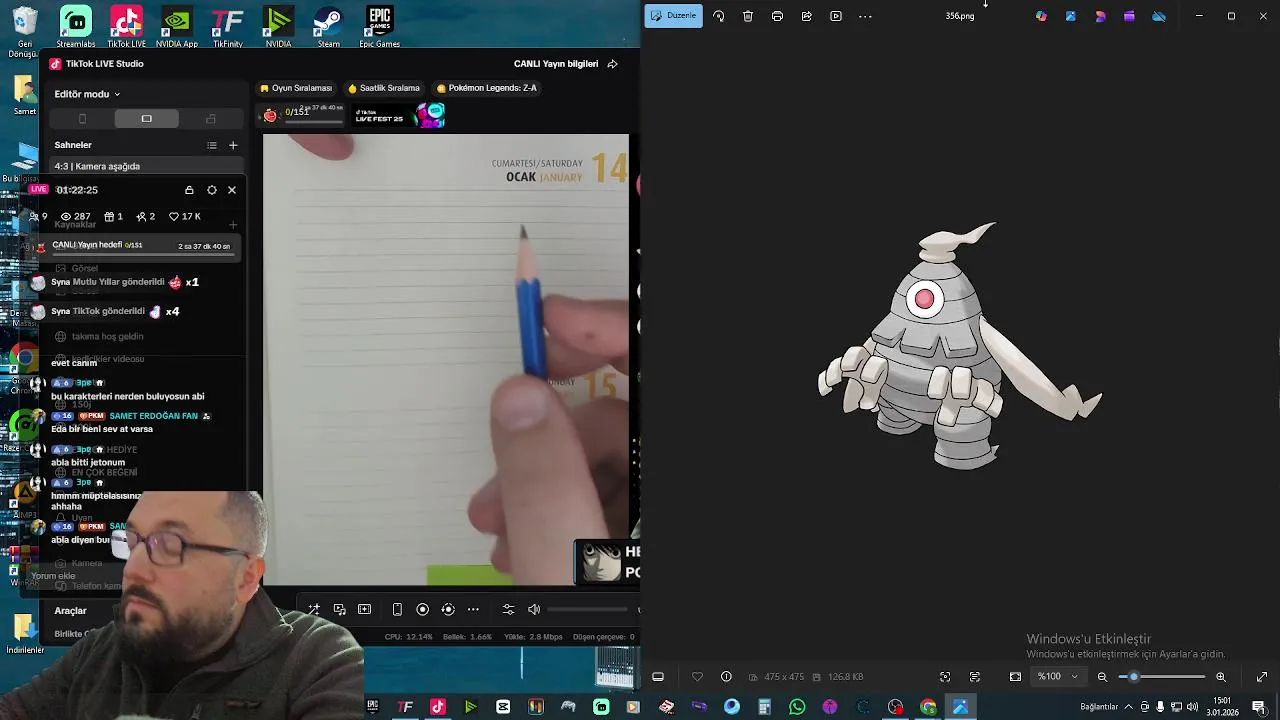
Task: Open CANLI Yayın bilgileri
Action: (x=556, y=64)
